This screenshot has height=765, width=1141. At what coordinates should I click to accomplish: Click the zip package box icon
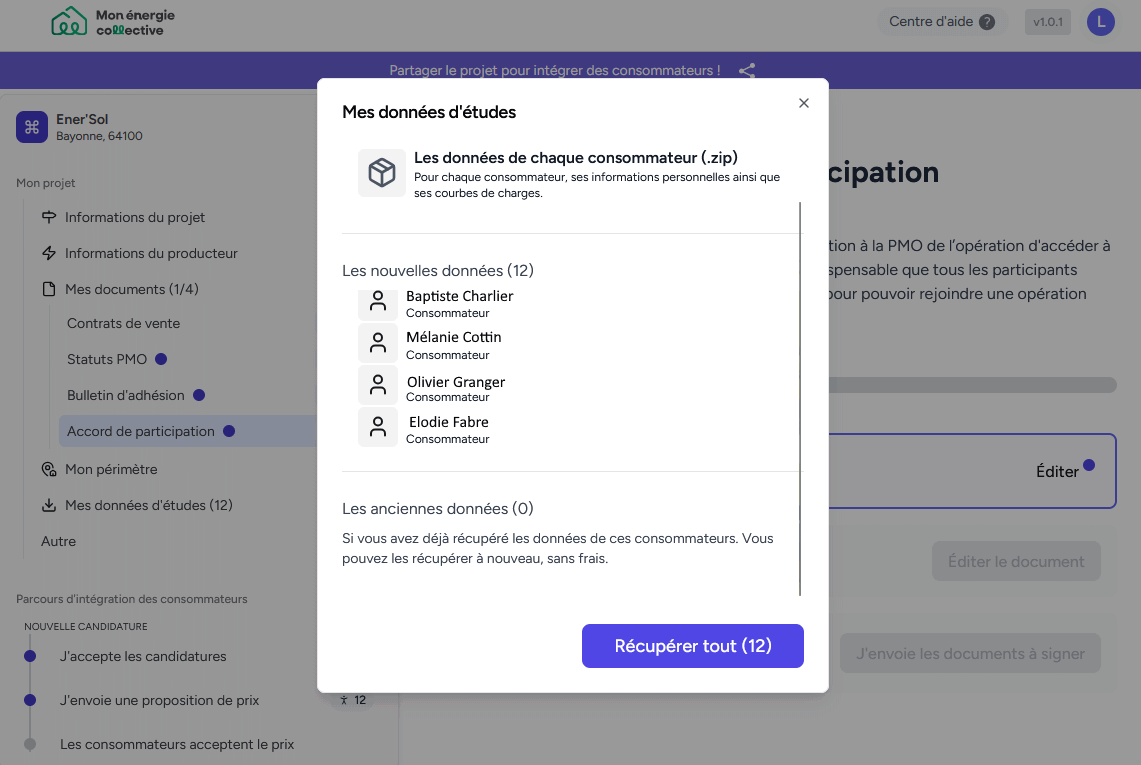point(381,173)
